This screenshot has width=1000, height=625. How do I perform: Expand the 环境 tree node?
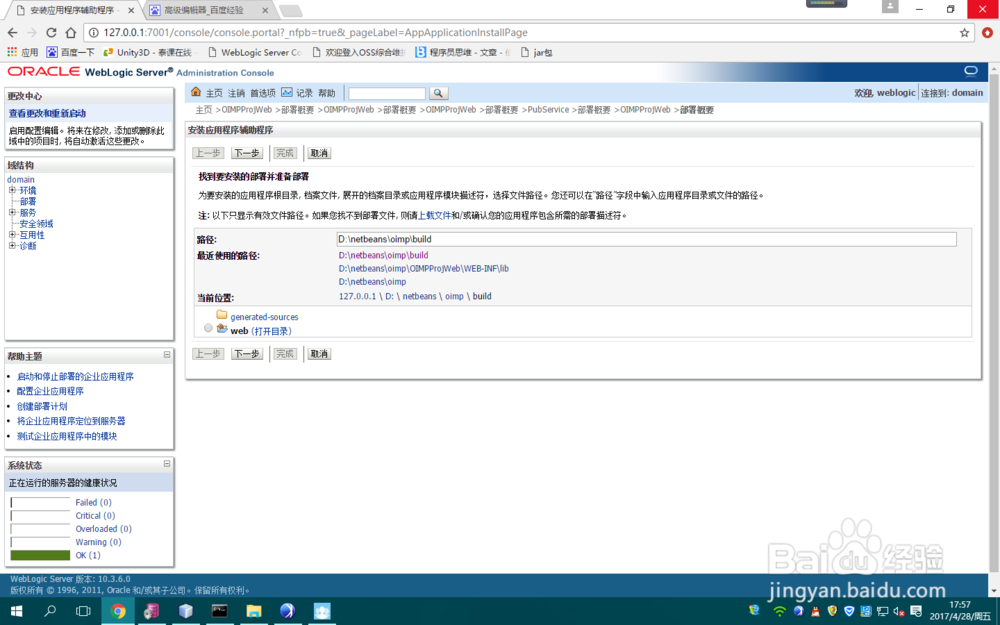(11, 190)
